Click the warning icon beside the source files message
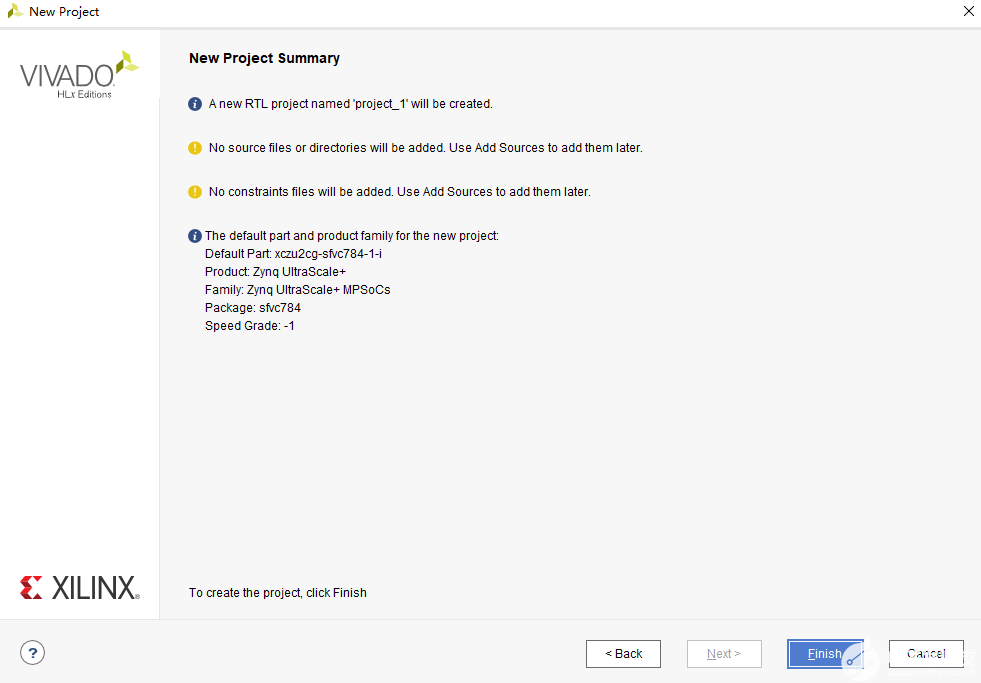This screenshot has height=683, width=981. pyautogui.click(x=195, y=148)
